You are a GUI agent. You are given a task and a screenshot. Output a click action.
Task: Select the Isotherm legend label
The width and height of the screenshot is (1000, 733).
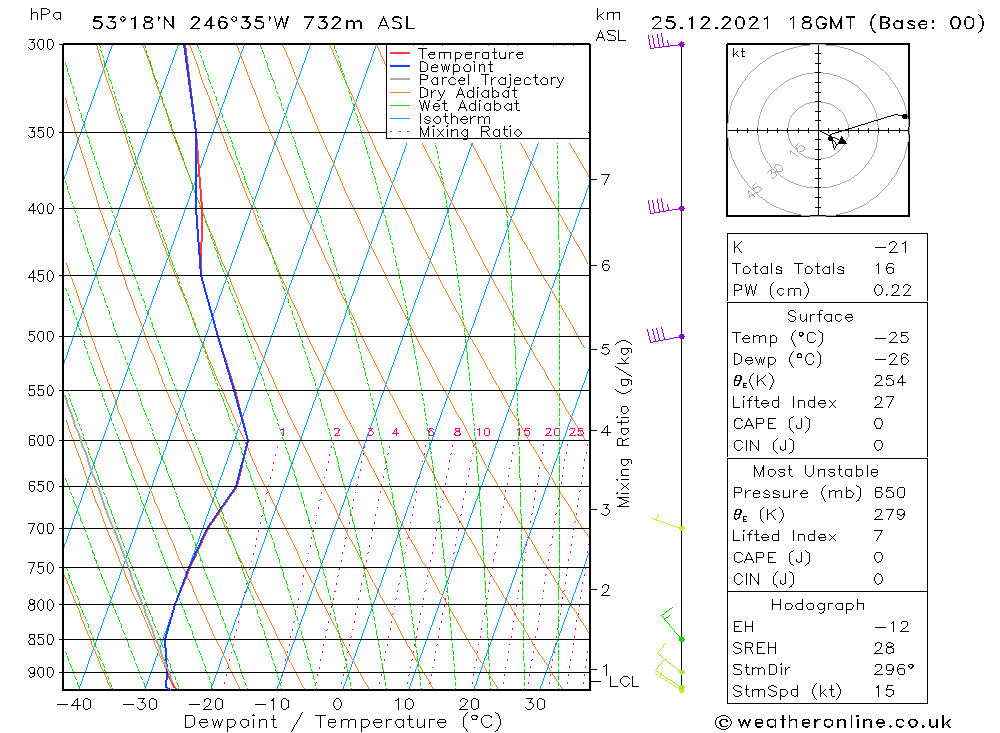[455, 119]
